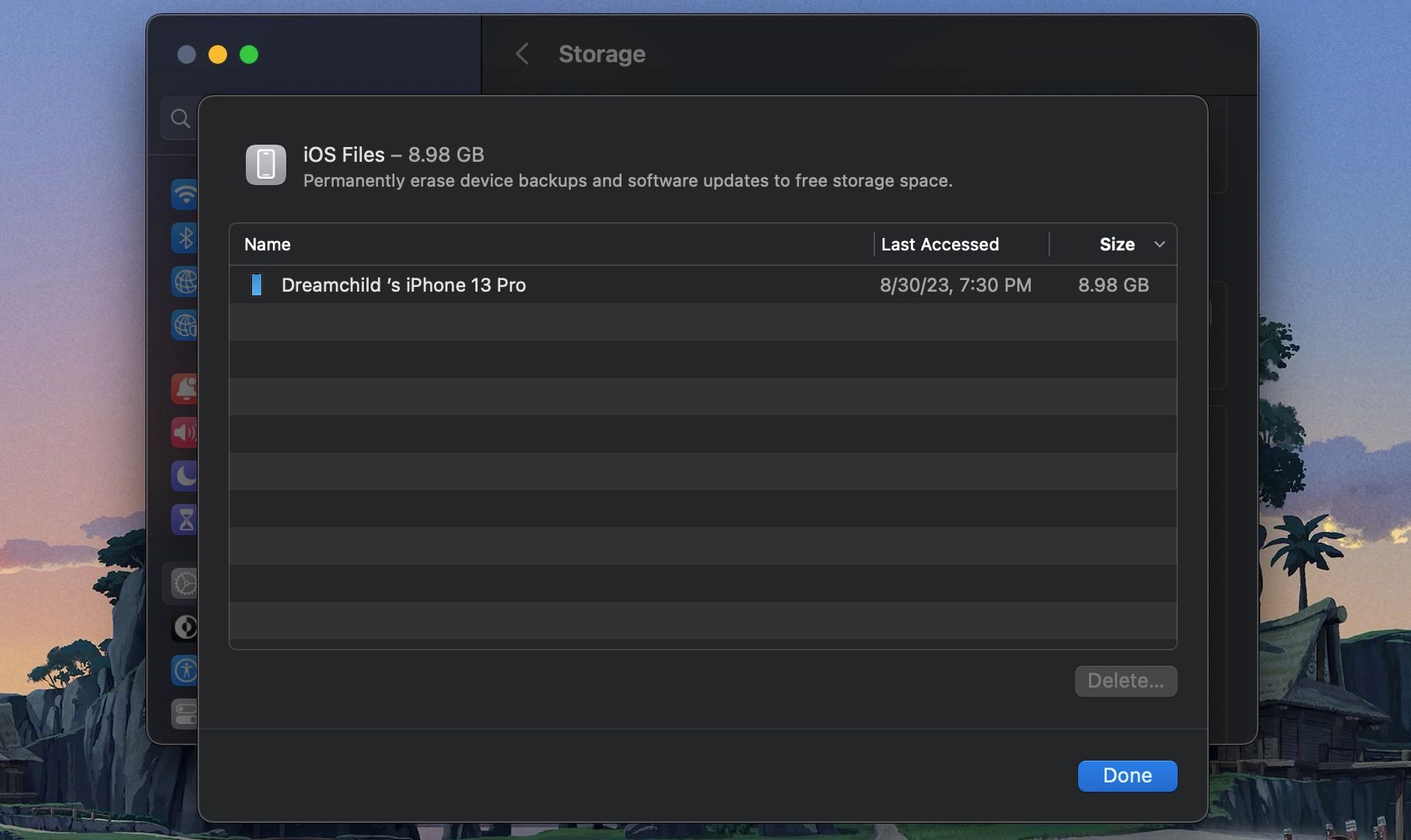1411x840 pixels.
Task: Open Notifications via red bell icon
Action: pos(184,387)
